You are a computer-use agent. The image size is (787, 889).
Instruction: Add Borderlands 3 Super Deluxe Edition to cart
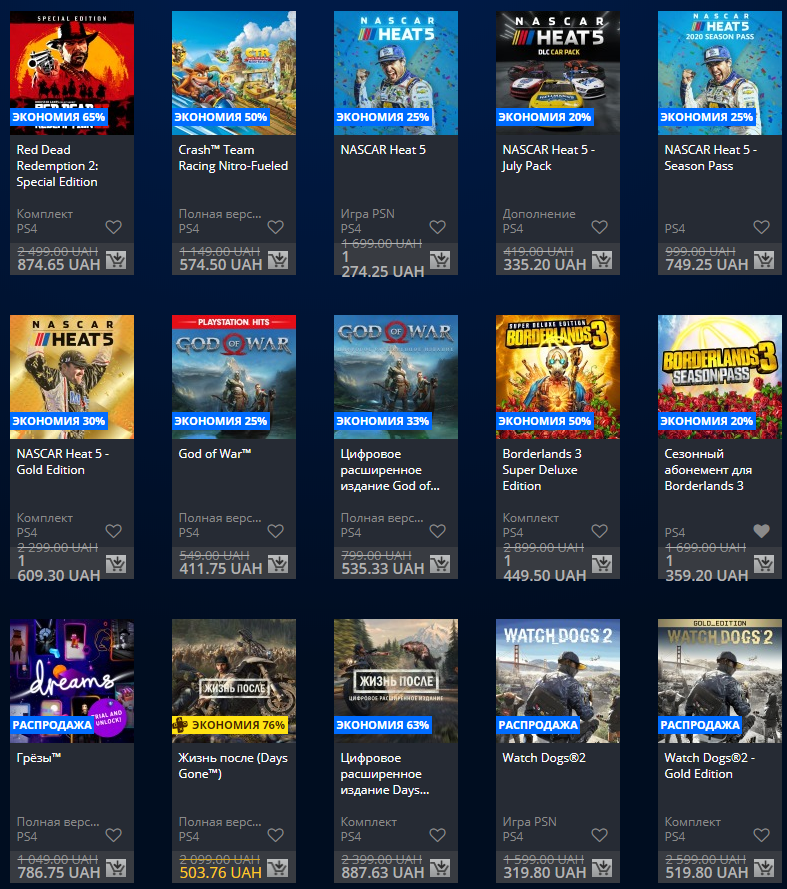601,564
